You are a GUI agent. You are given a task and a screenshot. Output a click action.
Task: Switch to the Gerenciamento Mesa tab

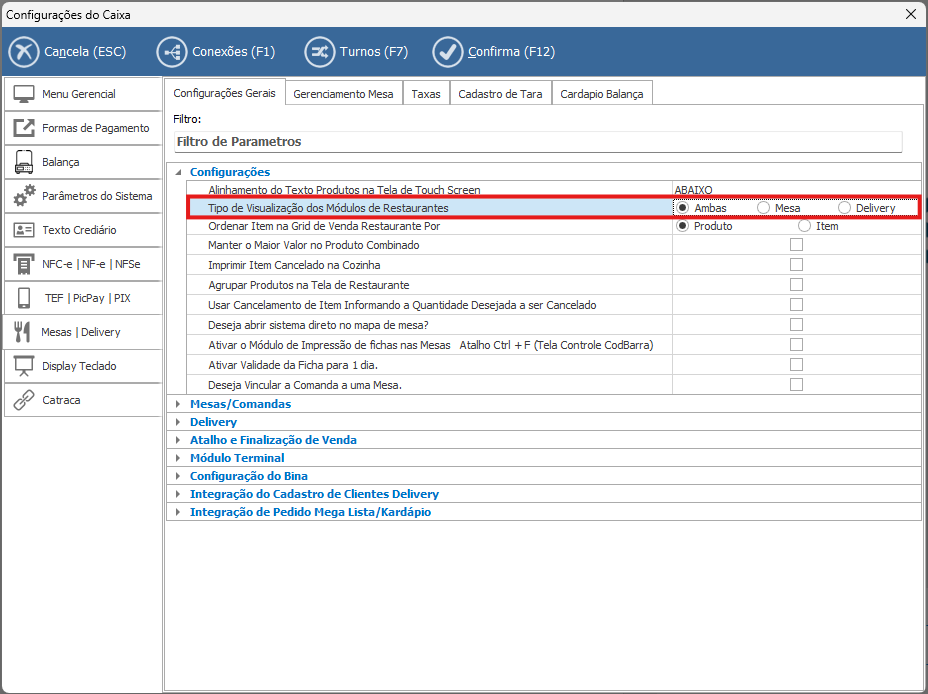pyautogui.click(x=343, y=94)
